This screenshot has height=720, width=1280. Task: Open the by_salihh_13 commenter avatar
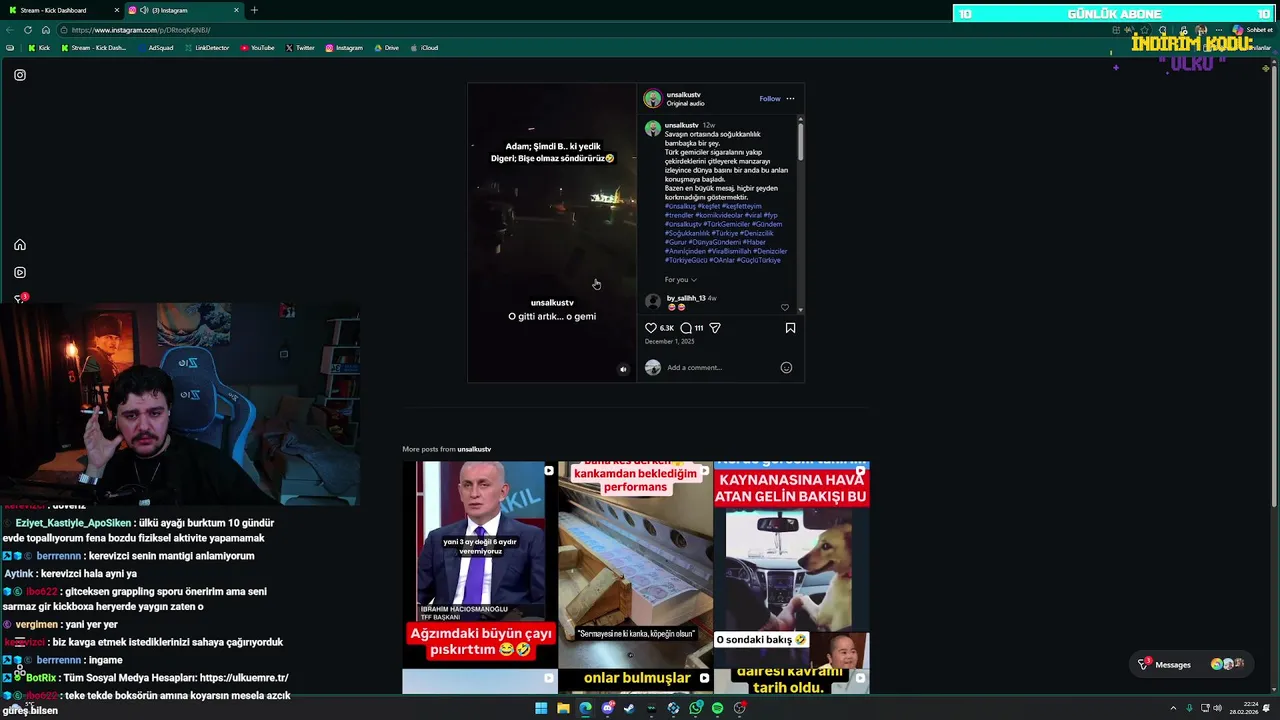(653, 302)
